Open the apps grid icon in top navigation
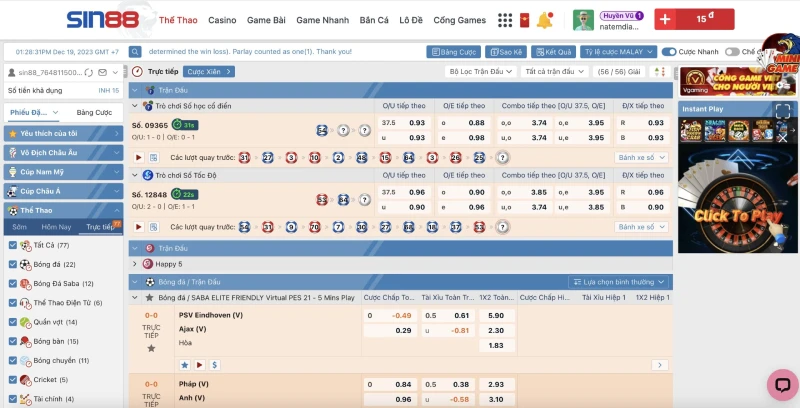The width and height of the screenshot is (800, 408). click(x=505, y=20)
